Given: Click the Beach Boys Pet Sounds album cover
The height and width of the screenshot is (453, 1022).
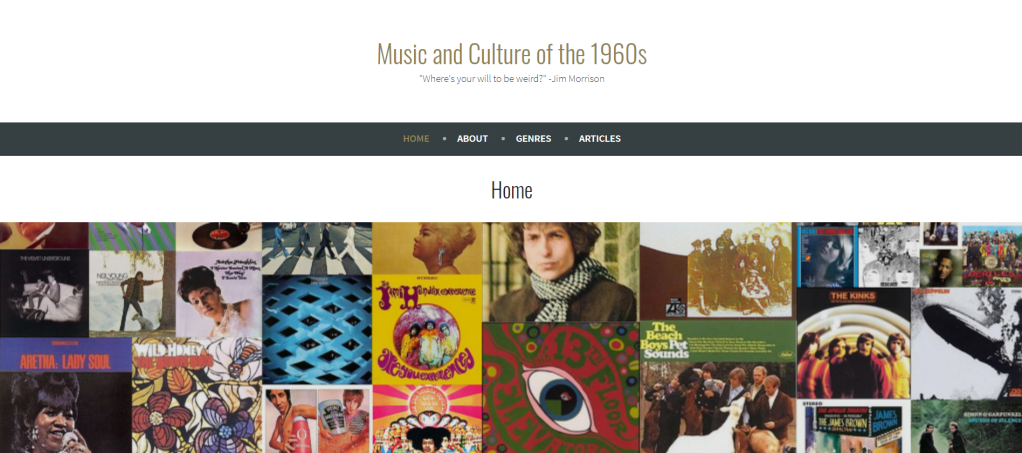Looking at the screenshot, I should [x=718, y=387].
